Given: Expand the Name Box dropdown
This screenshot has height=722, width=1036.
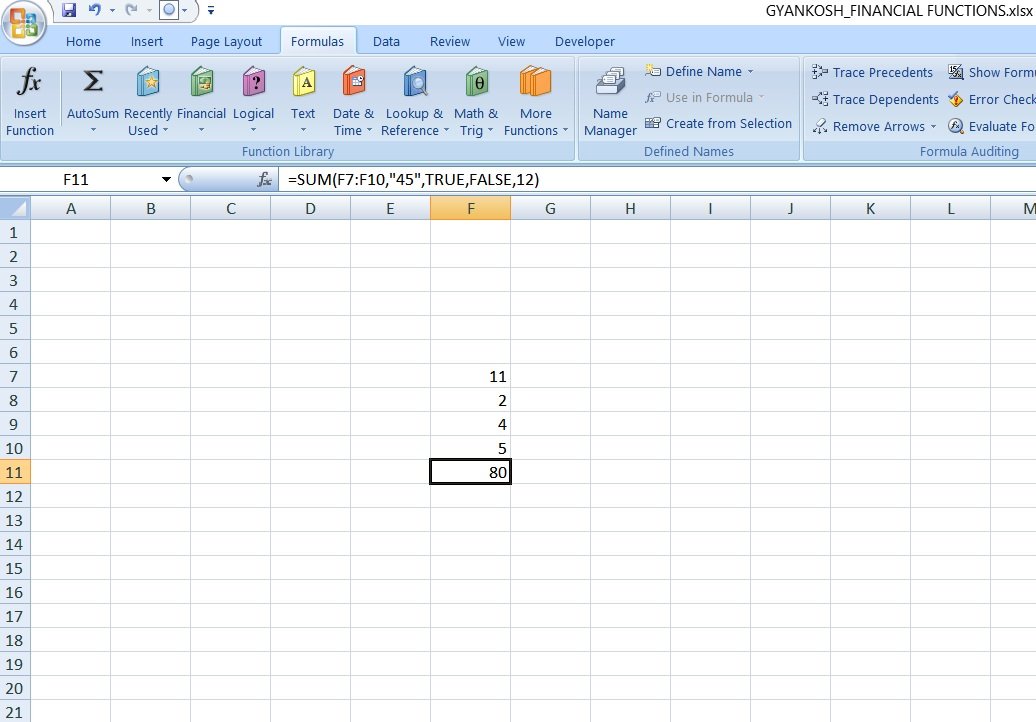Looking at the screenshot, I should tap(166, 179).
